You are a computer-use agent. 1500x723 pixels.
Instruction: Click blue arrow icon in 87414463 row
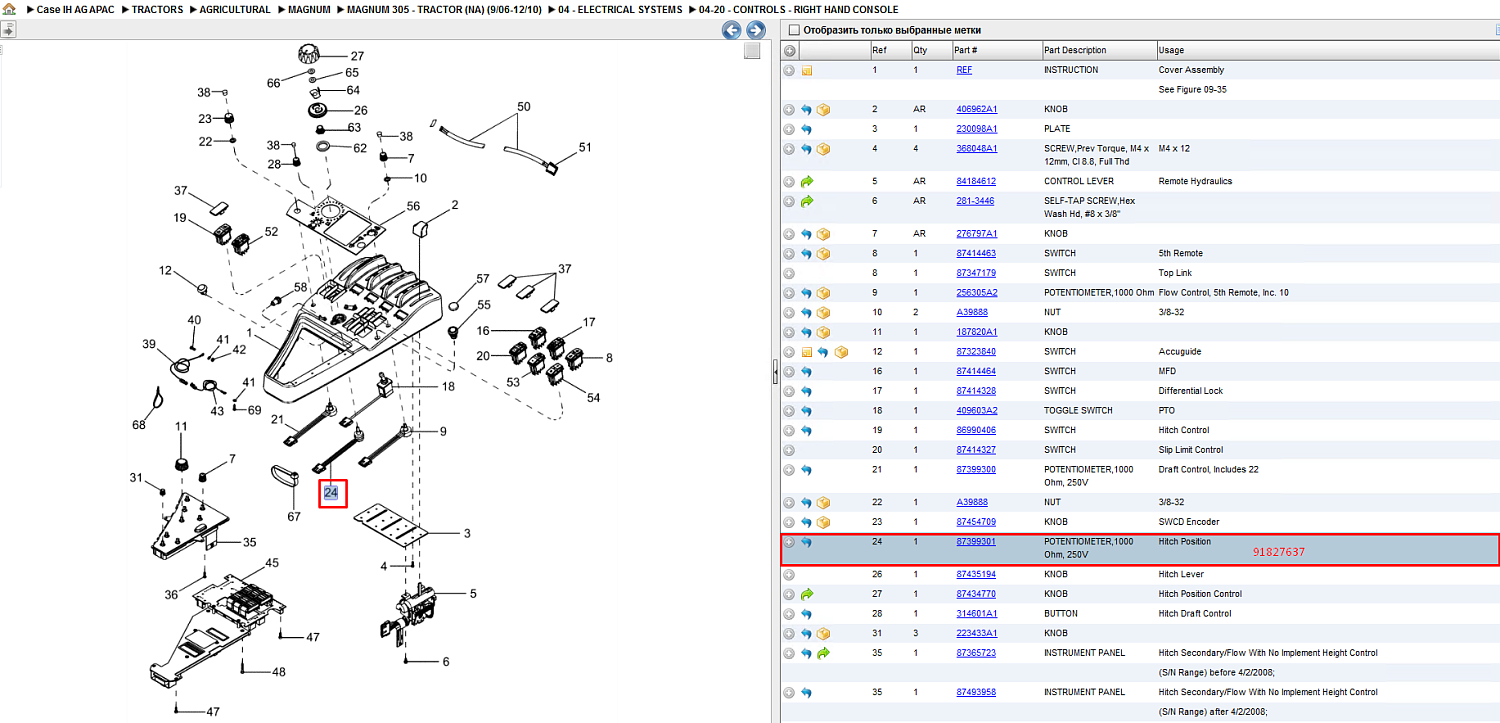[806, 254]
